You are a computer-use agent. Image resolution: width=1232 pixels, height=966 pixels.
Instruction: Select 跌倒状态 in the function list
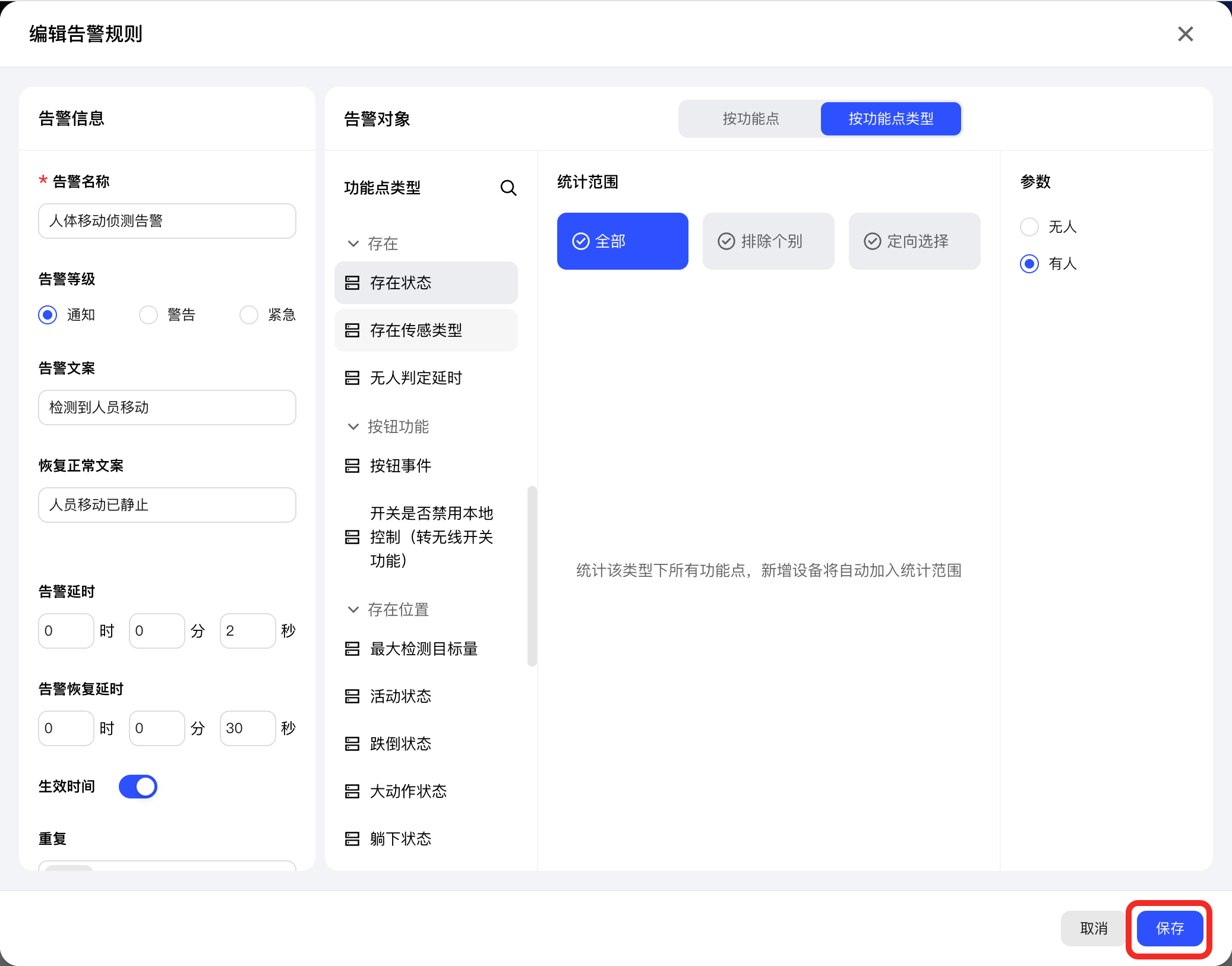pos(426,744)
